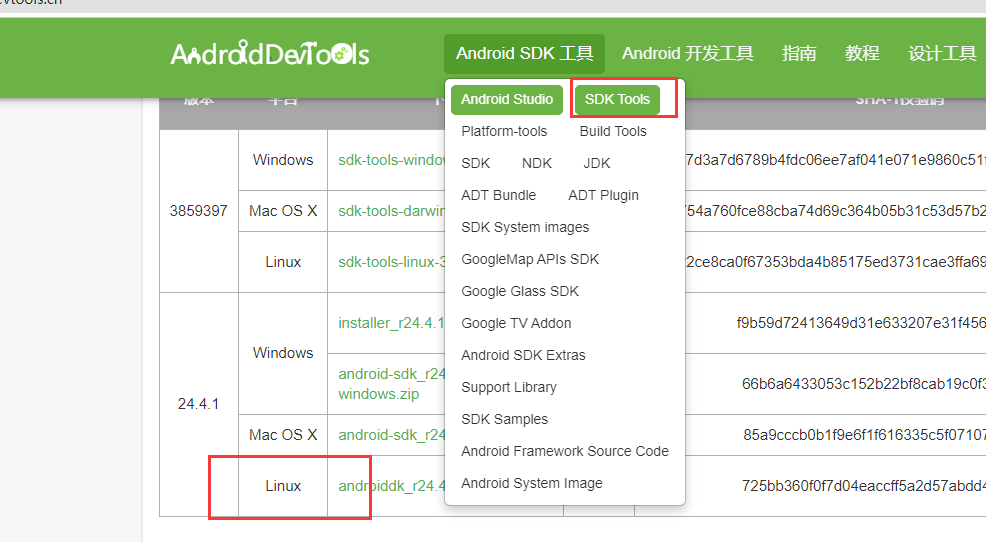
Task: Select Android Framework Source Code
Action: click(x=565, y=451)
